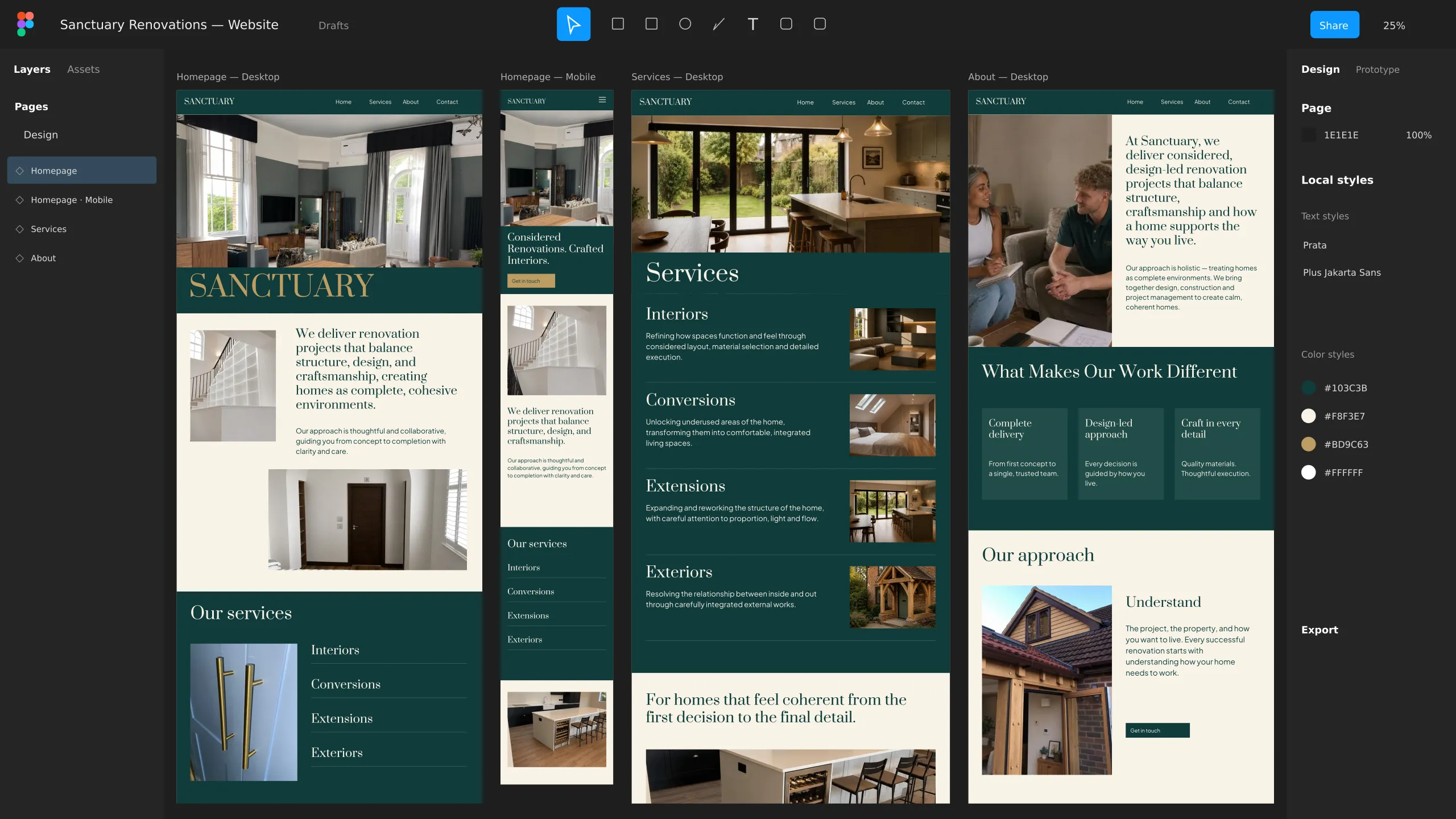
Task: Click the Sanctuary Renovations — Website file title
Action: point(169,24)
